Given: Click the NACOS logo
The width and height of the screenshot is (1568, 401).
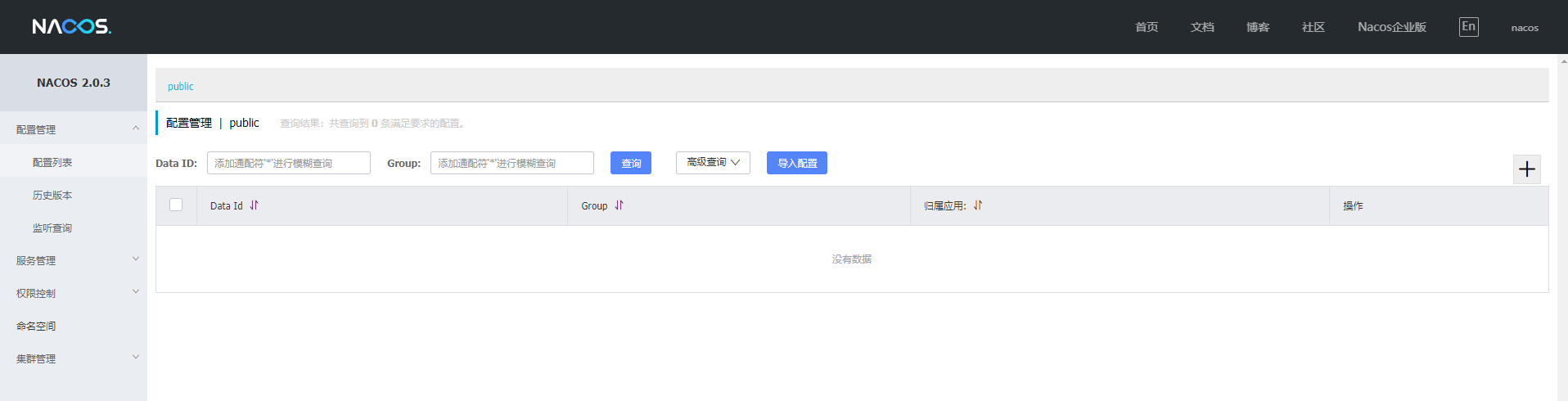Looking at the screenshot, I should point(72,26).
